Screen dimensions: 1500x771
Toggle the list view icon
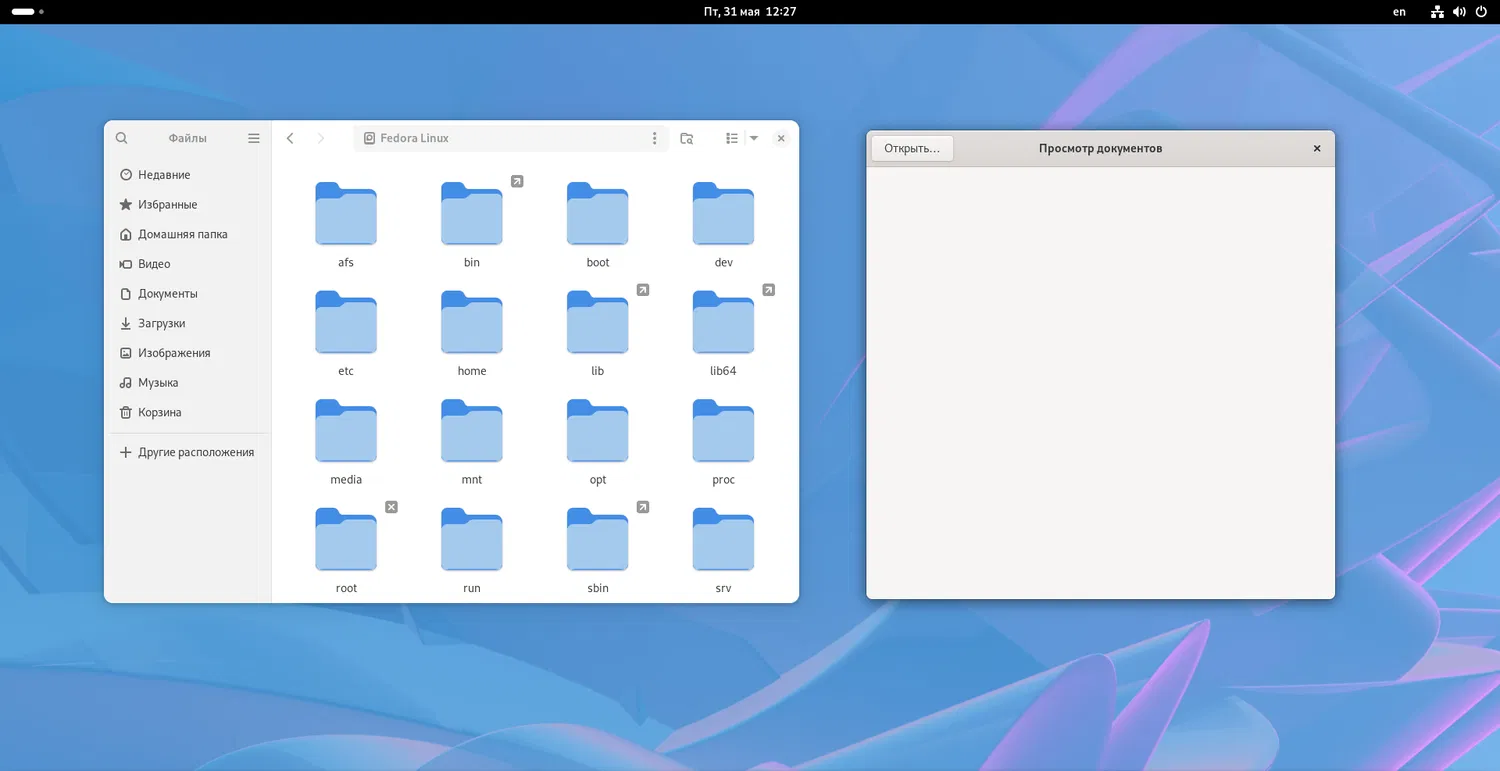click(732, 138)
